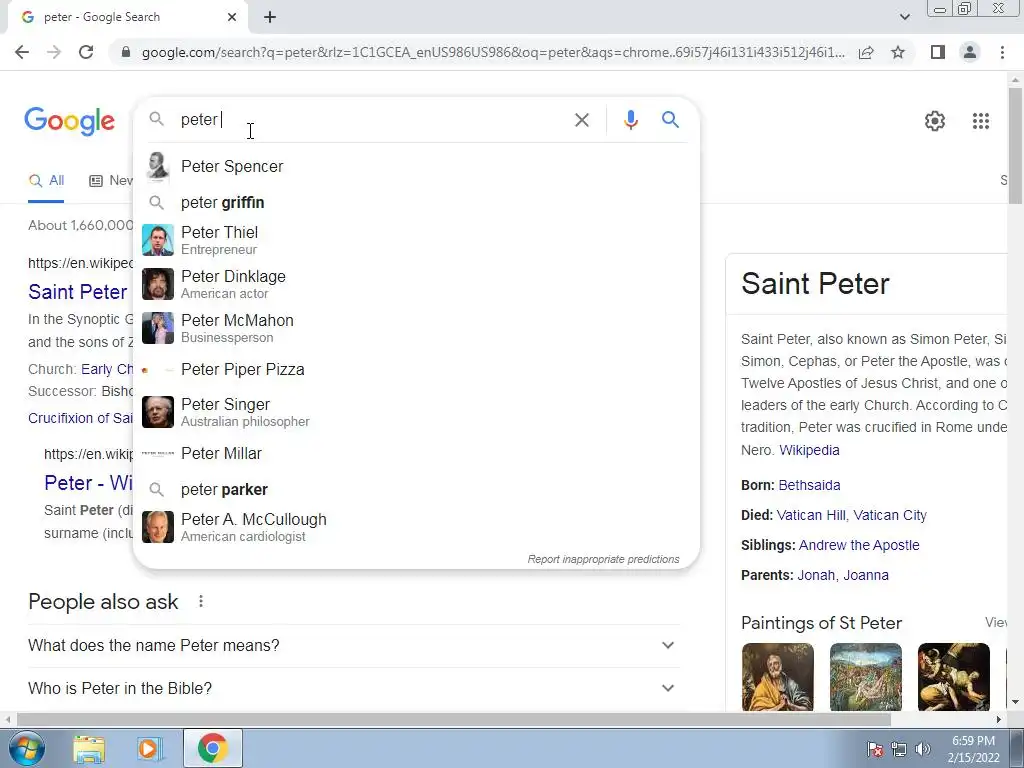Viewport: 1024px width, 768px height.
Task: Open 'Crucifixion of Sai...' sublink
Action: click(80, 418)
